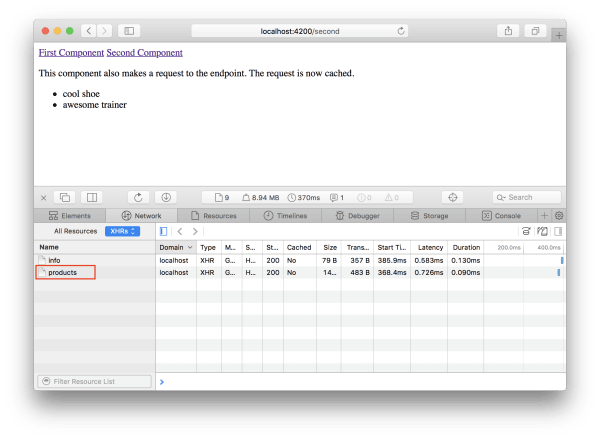Viewport: 600px width, 439px height.
Task: Open the Resources tab
Action: pos(214,216)
